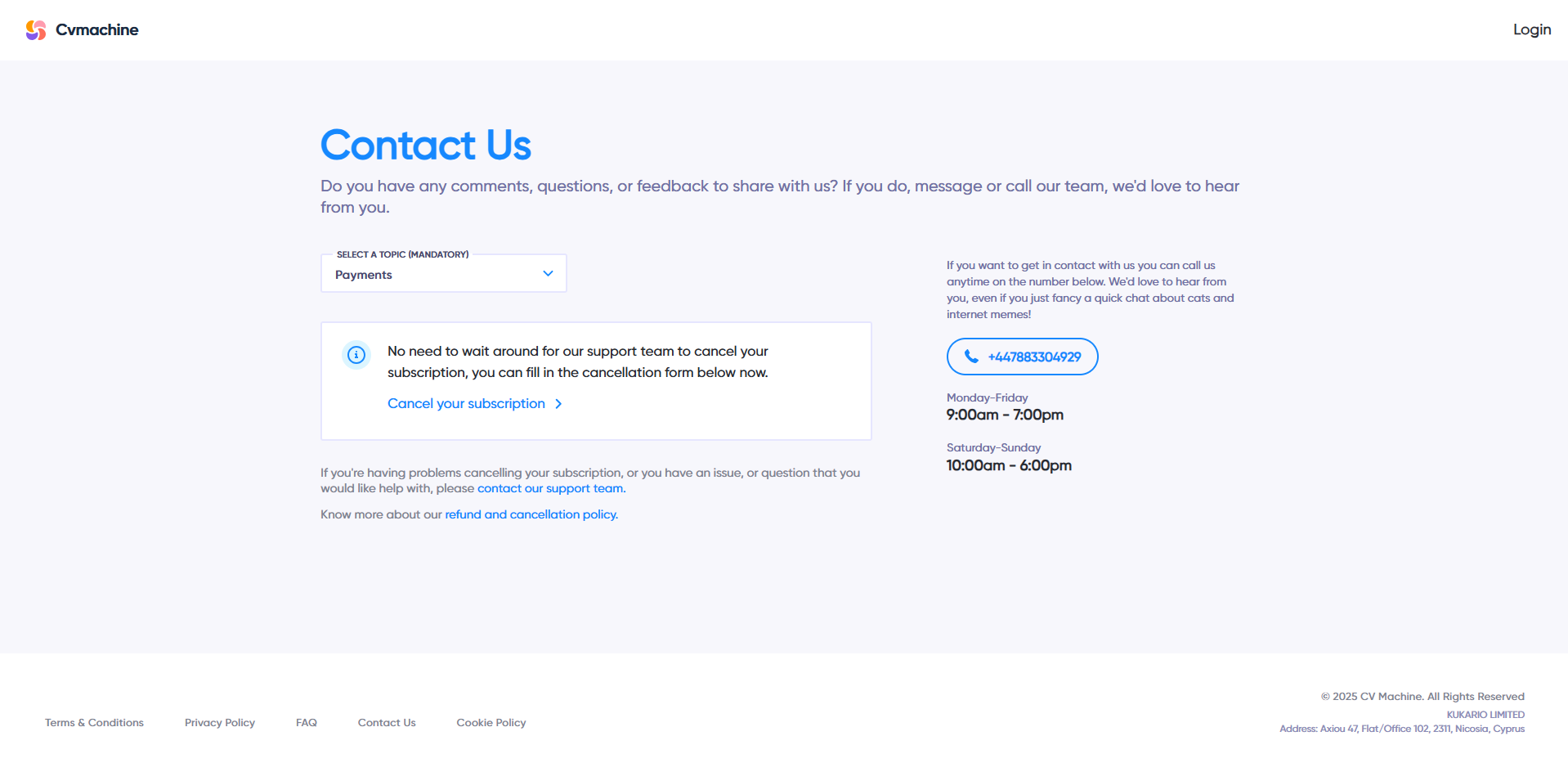Go to FAQ footer link
The height and width of the screenshot is (781, 1568).
(x=307, y=723)
